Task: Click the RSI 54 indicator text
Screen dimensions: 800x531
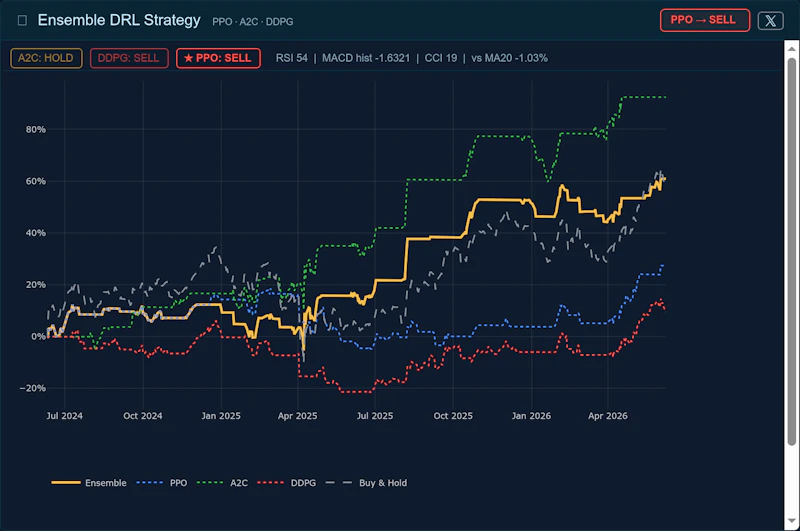Action: pyautogui.click(x=292, y=58)
